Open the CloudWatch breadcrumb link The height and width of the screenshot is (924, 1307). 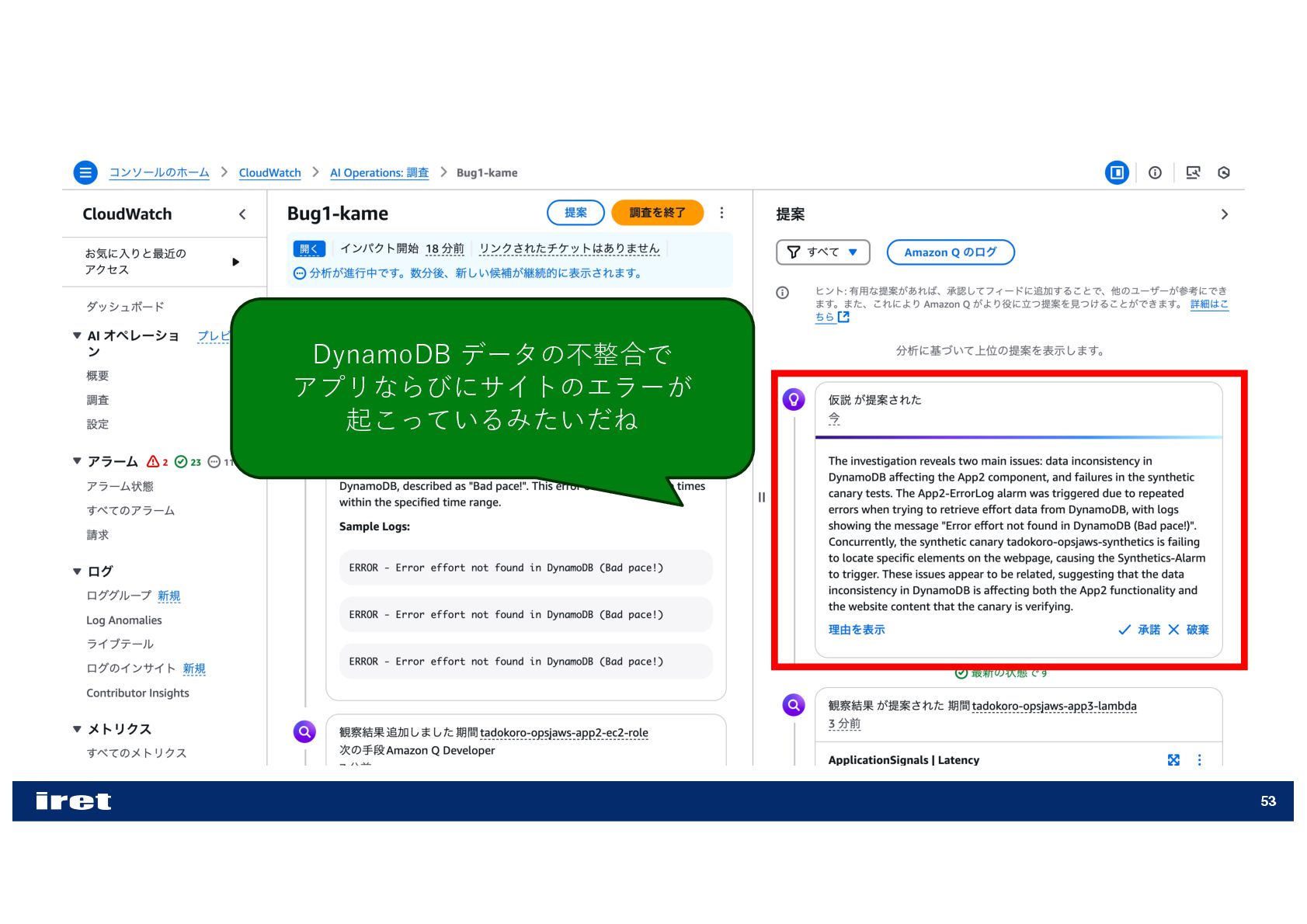(x=269, y=172)
